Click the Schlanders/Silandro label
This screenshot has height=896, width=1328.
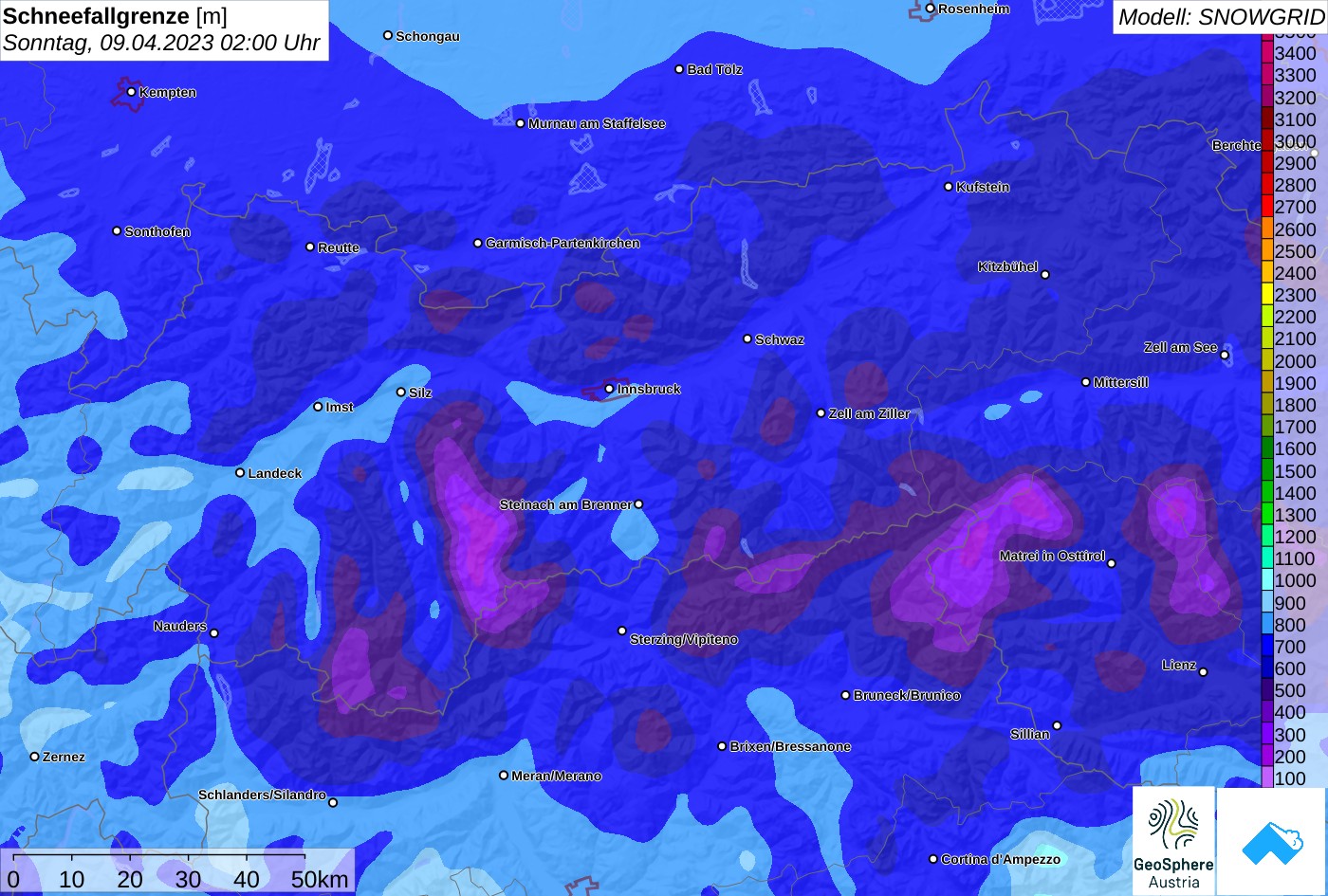(262, 795)
